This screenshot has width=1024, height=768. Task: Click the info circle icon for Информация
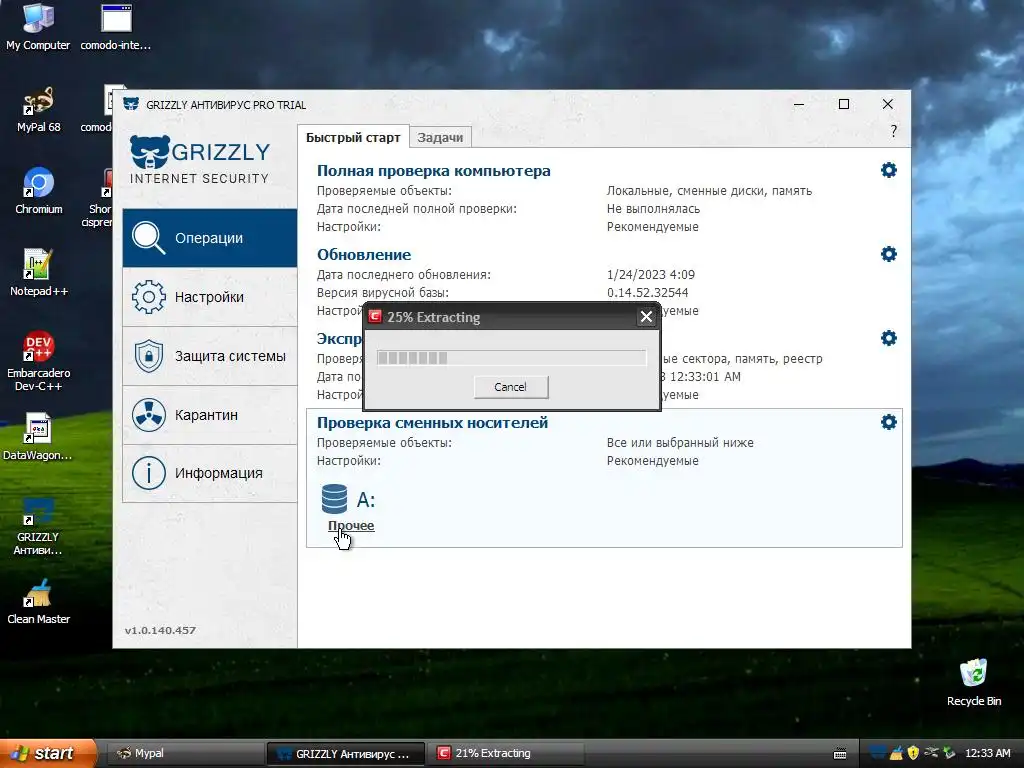tap(148, 473)
